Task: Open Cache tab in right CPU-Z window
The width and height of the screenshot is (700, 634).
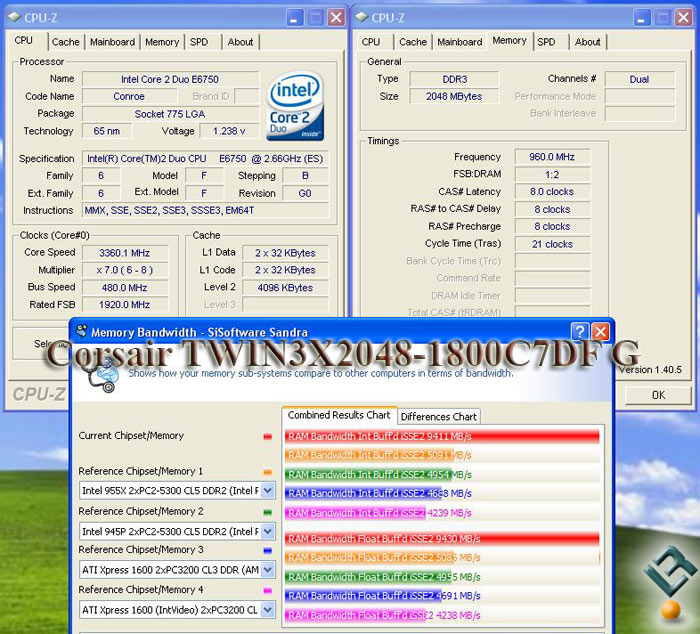Action: pyautogui.click(x=413, y=42)
